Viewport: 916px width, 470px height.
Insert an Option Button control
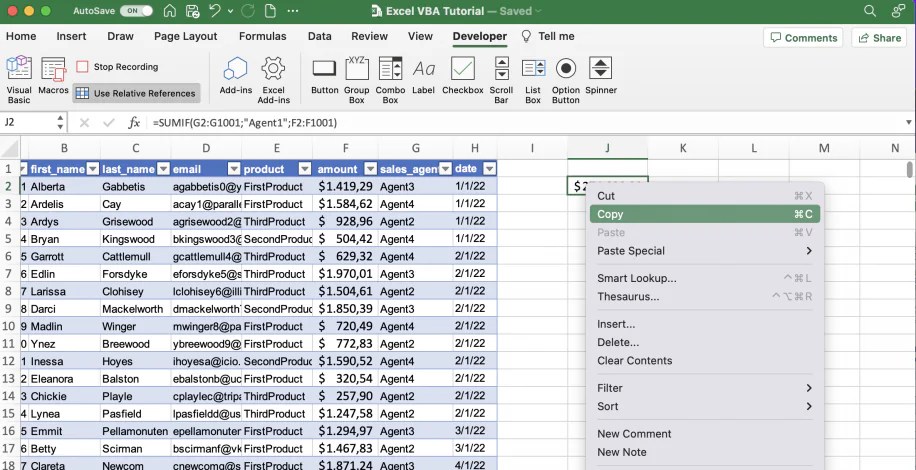tap(565, 79)
